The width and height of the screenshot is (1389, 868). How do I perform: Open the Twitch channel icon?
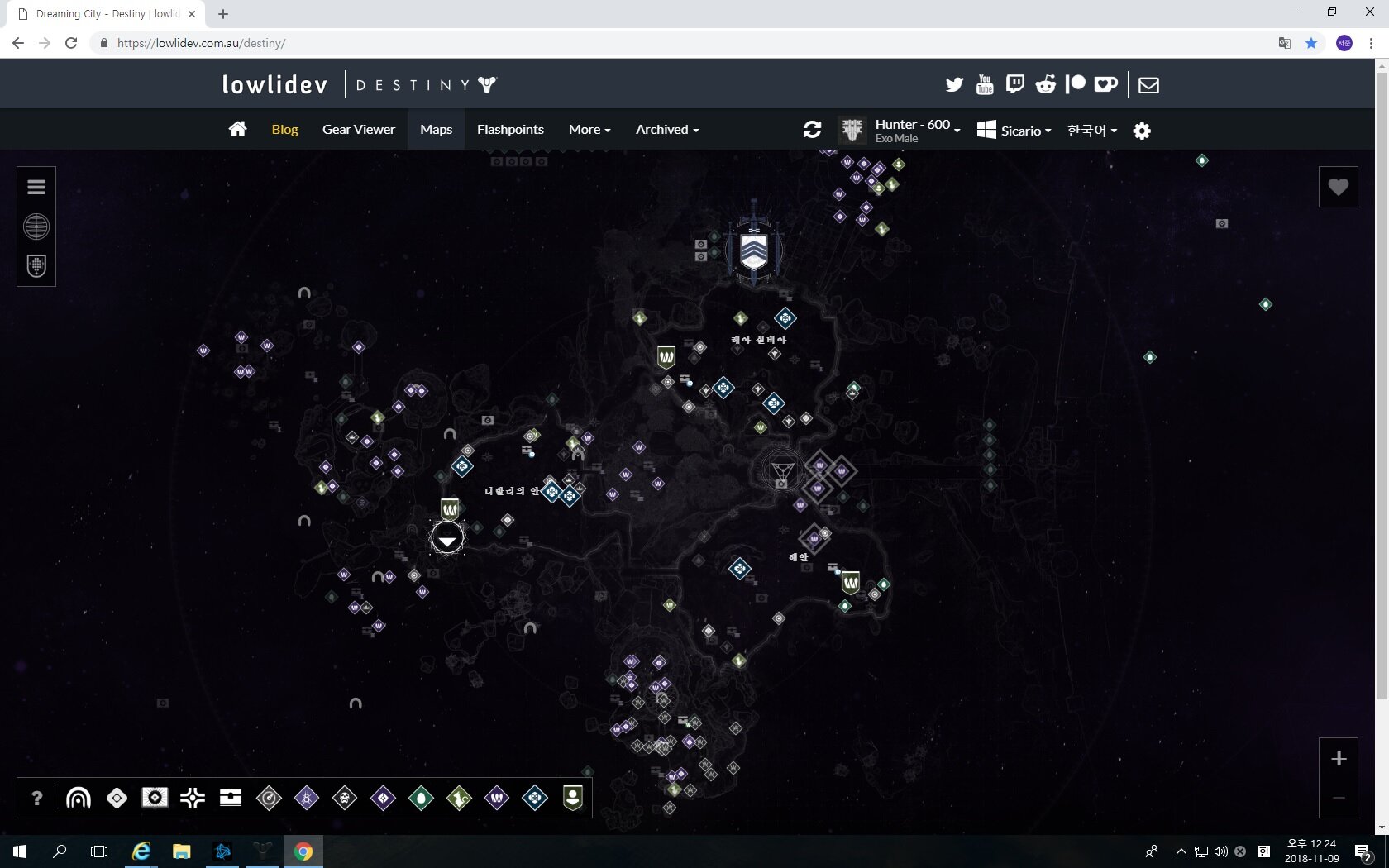[1015, 84]
